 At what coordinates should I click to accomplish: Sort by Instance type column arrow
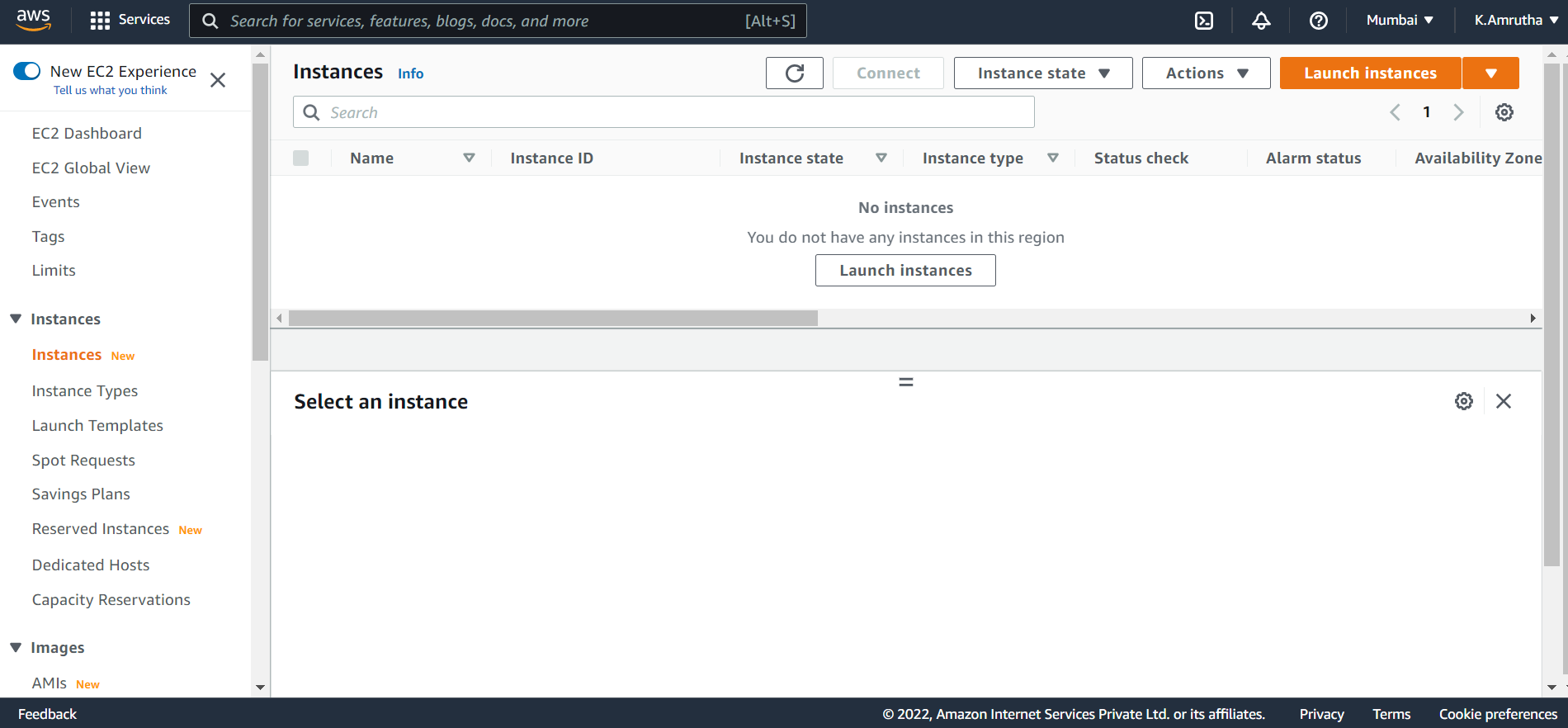tap(1053, 158)
